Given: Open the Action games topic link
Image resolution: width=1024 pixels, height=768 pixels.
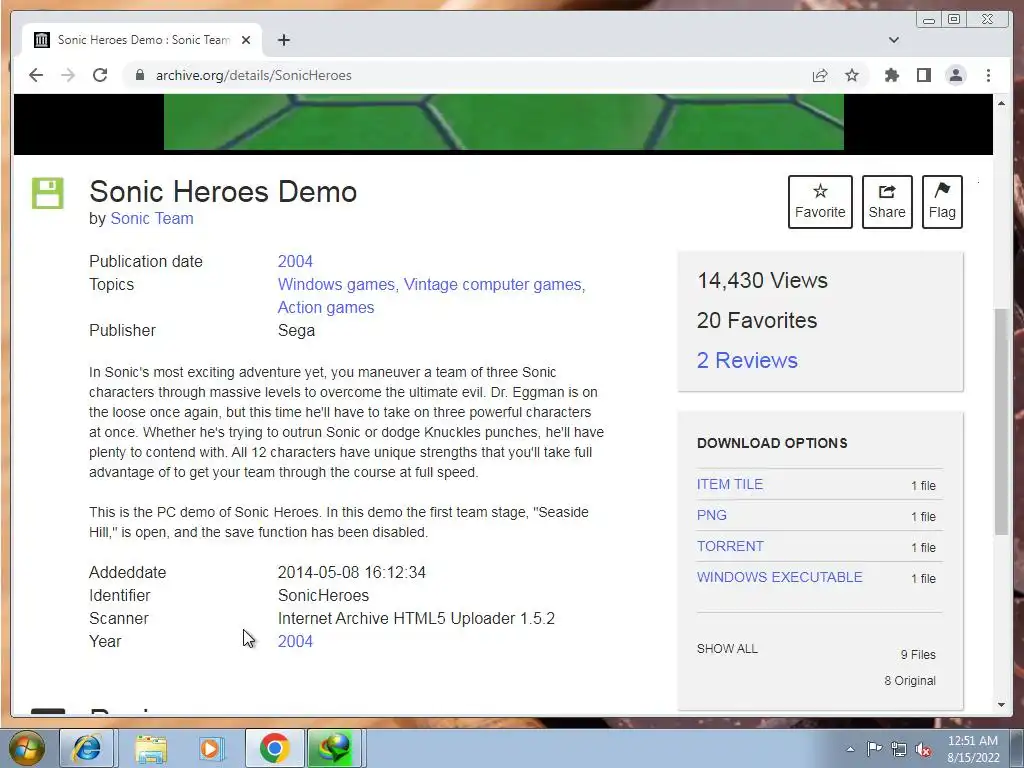Looking at the screenshot, I should pyautogui.click(x=326, y=308).
